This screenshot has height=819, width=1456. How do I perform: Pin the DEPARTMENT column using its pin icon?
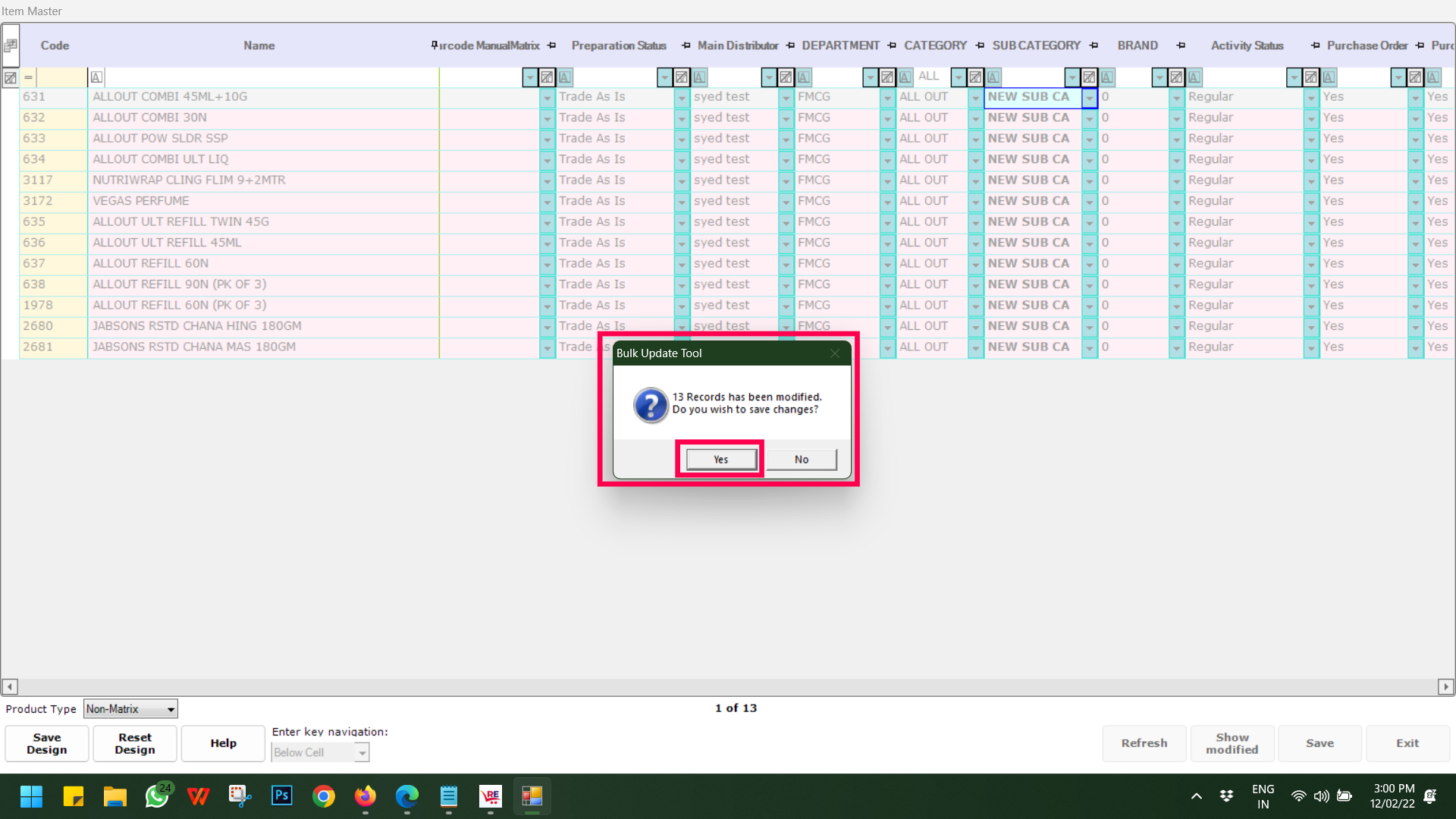[x=892, y=45]
